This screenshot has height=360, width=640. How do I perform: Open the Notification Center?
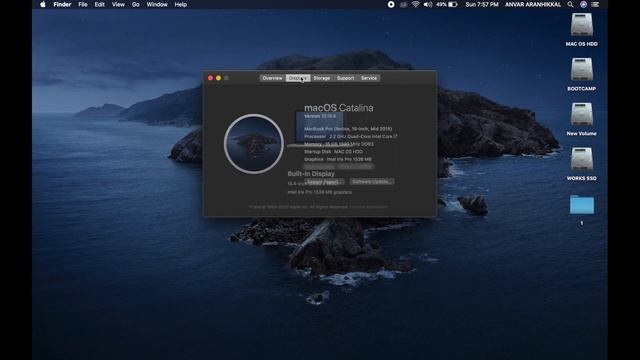596,4
